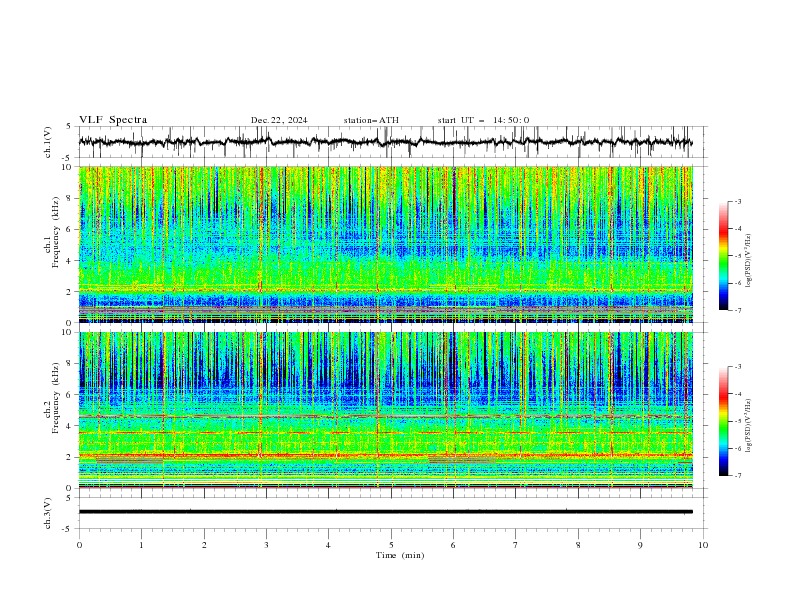
Task: Click the "10" tick on the time axis
Action: click(703, 545)
